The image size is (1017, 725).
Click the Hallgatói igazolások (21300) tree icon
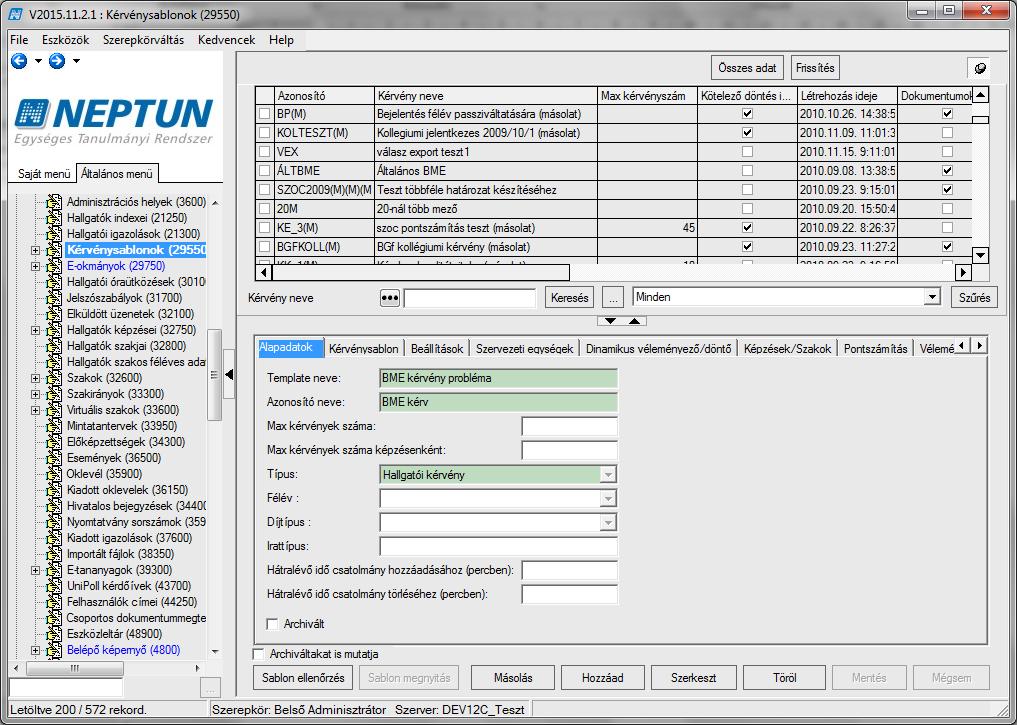click(55, 233)
